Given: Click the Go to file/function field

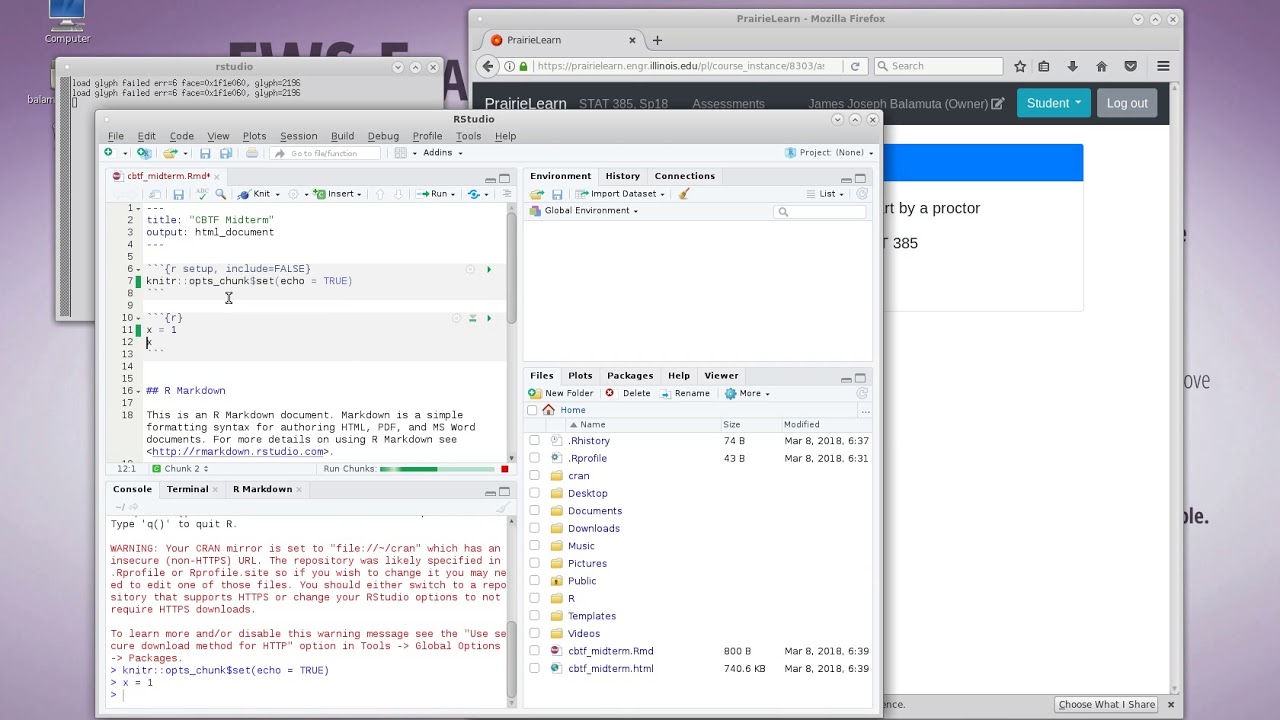Looking at the screenshot, I should click(325, 153).
